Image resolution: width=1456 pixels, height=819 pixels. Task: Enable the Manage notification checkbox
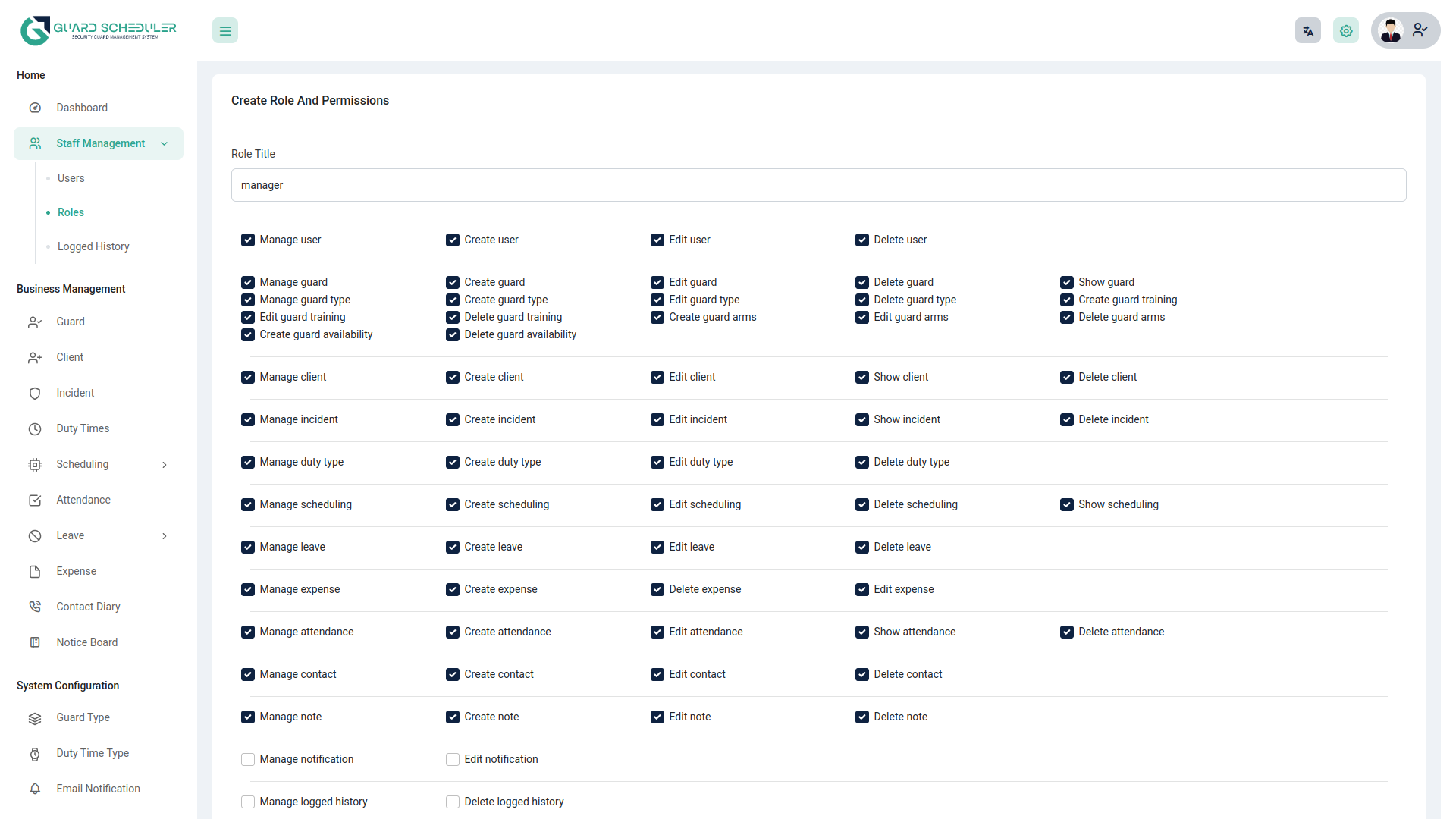247,759
